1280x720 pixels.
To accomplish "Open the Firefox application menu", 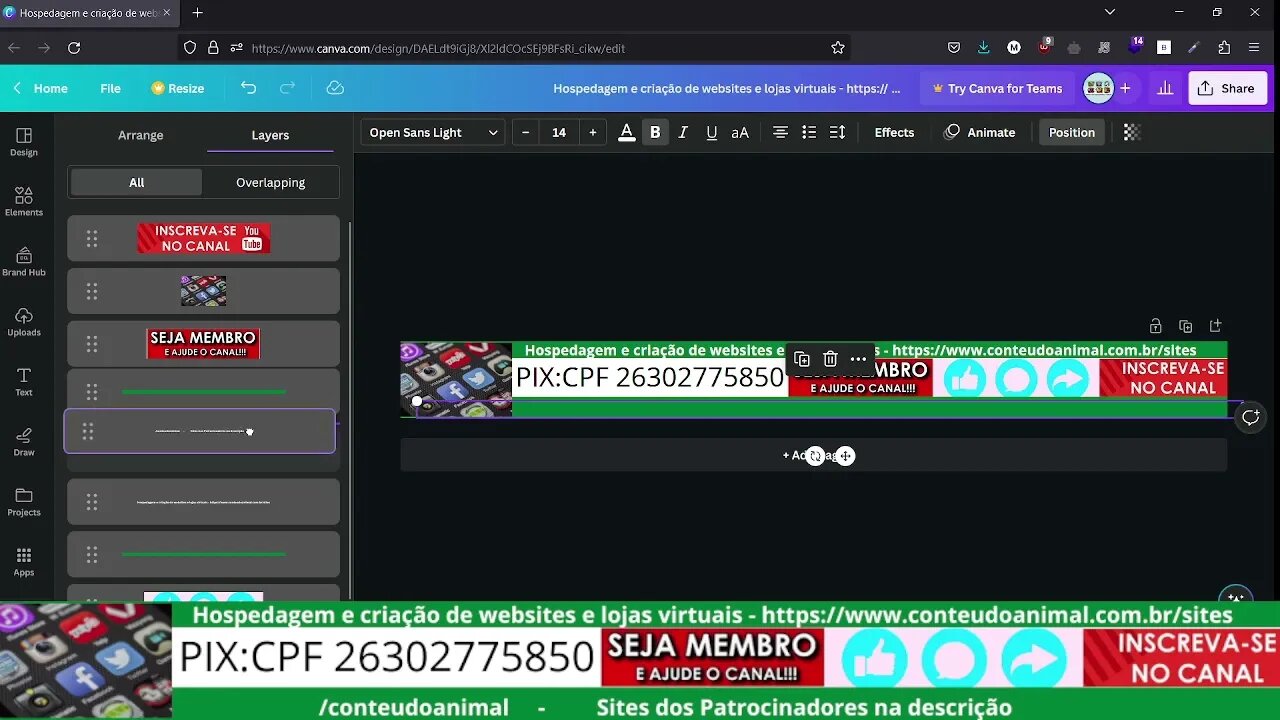I will pos(1254,48).
